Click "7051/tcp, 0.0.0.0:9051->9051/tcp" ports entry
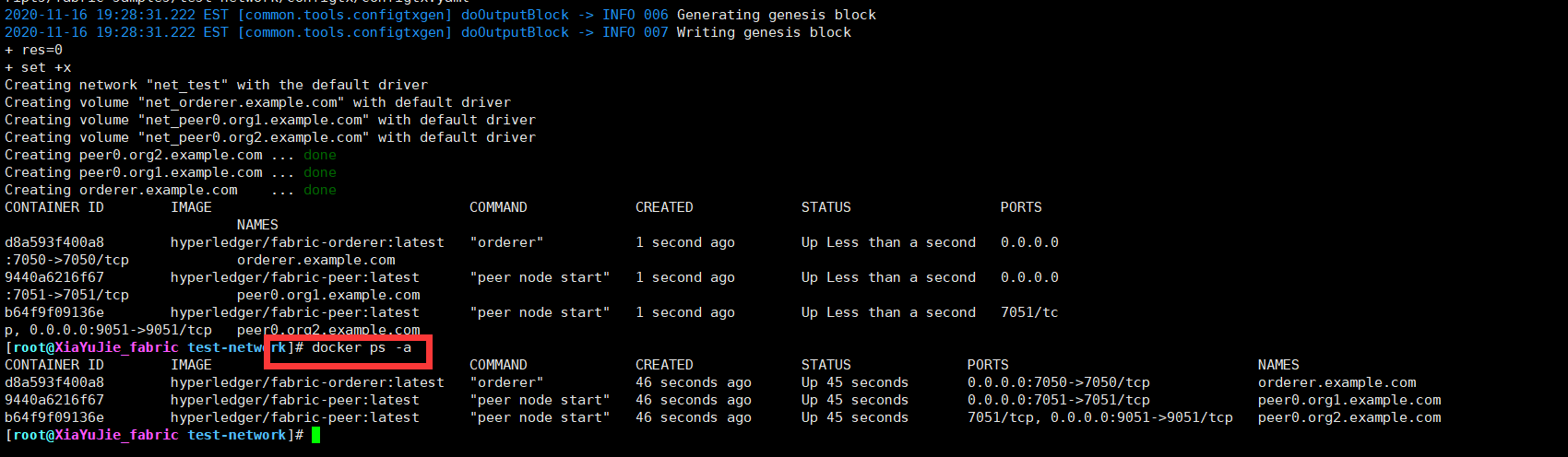Viewport: 1568px width, 457px height. (x=1099, y=417)
